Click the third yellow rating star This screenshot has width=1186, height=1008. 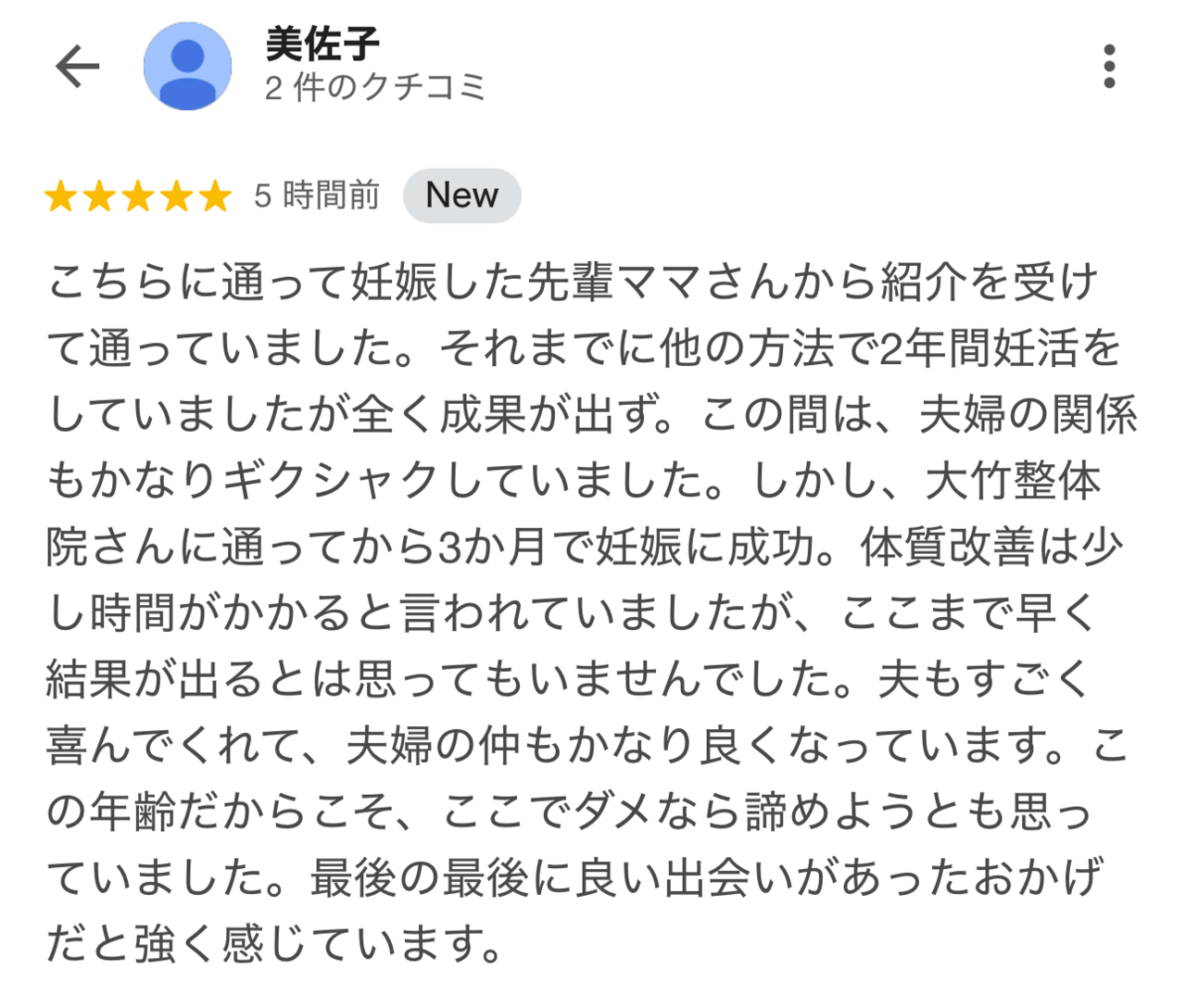tap(138, 196)
